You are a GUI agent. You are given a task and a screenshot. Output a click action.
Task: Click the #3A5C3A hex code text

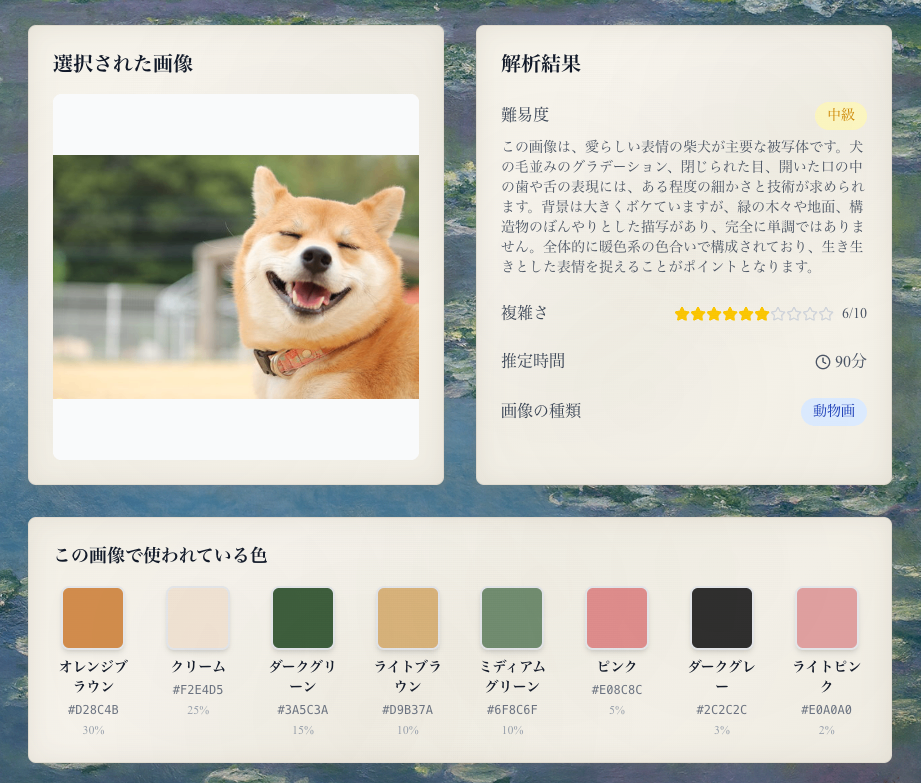(x=303, y=710)
